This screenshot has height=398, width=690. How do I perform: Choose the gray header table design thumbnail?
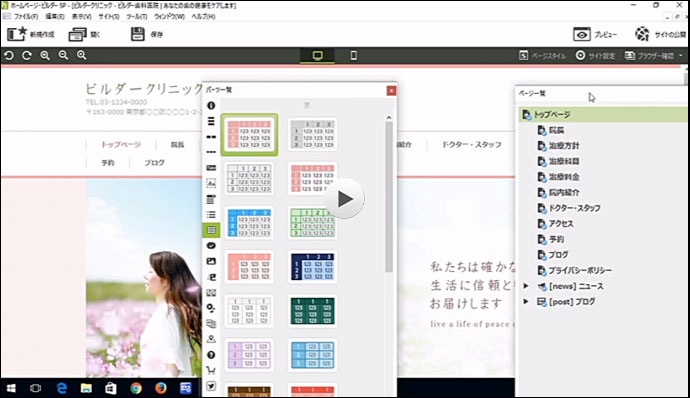coord(312,134)
